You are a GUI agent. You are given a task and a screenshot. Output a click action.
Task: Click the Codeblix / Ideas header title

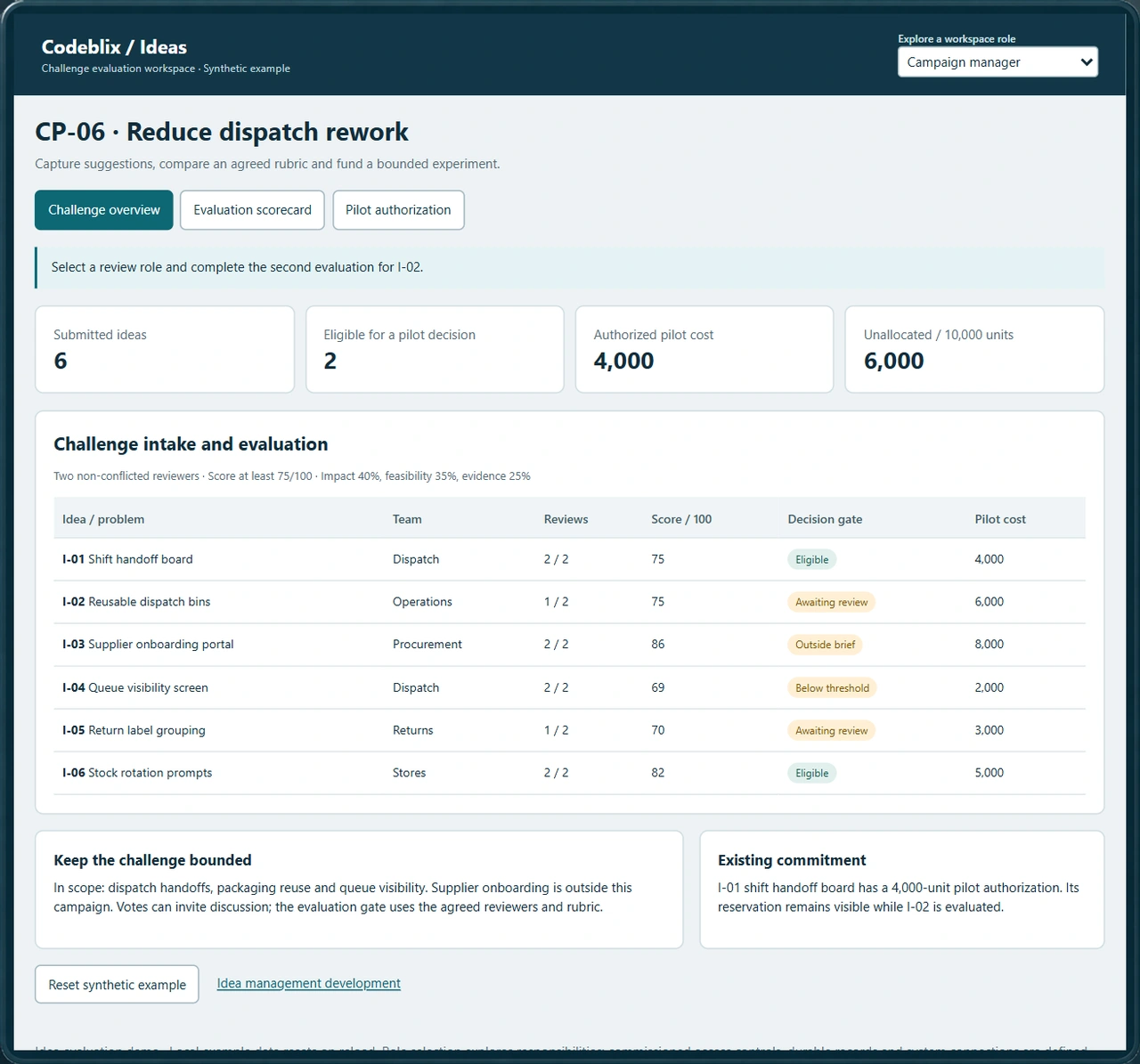click(114, 47)
